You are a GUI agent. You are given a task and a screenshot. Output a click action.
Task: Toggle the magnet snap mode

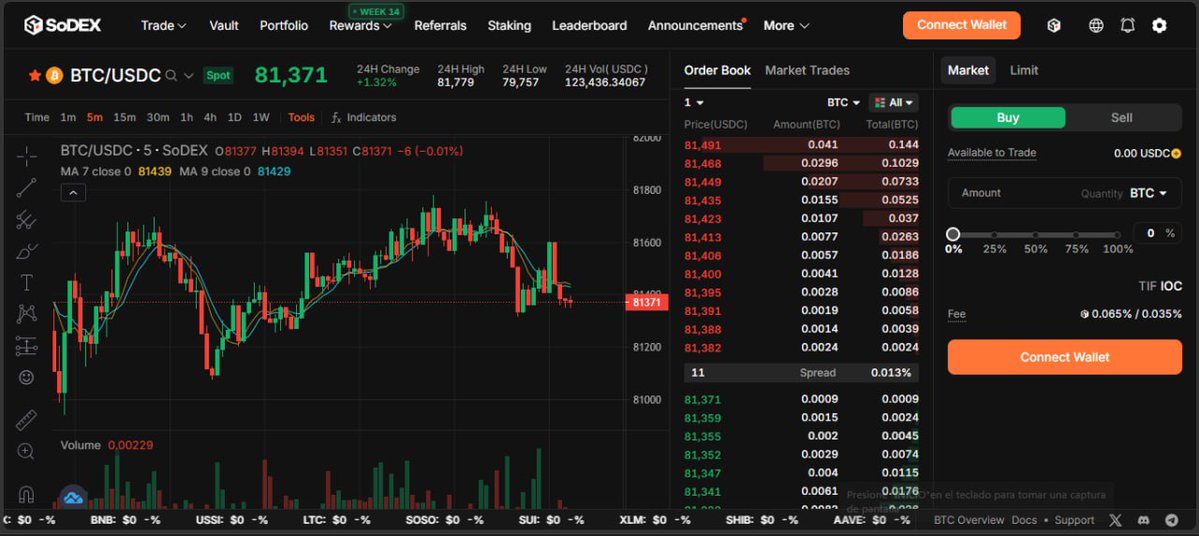click(x=27, y=494)
